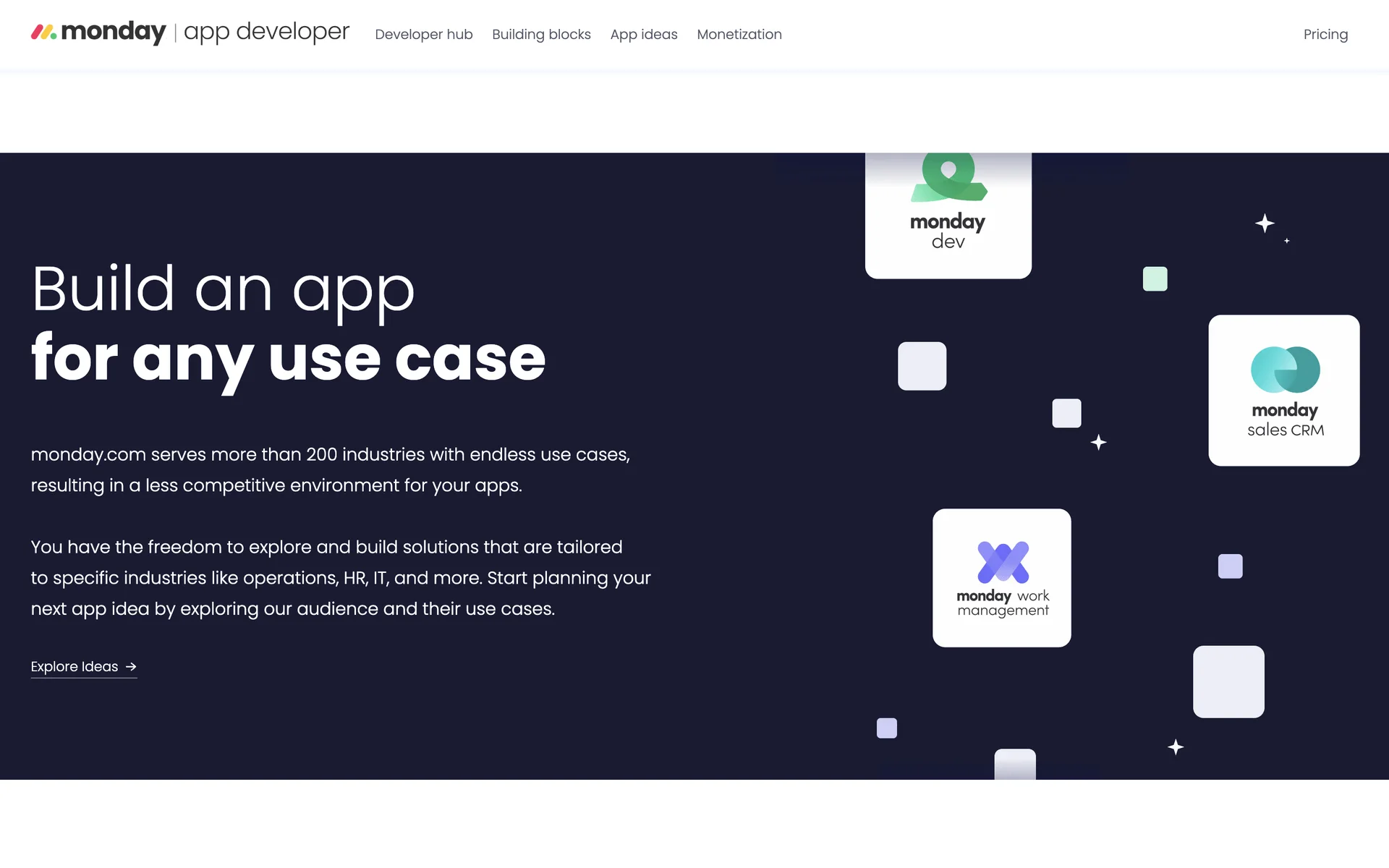Image resolution: width=1389 pixels, height=868 pixels.
Task: Click the monday logo icon
Action: (43, 32)
